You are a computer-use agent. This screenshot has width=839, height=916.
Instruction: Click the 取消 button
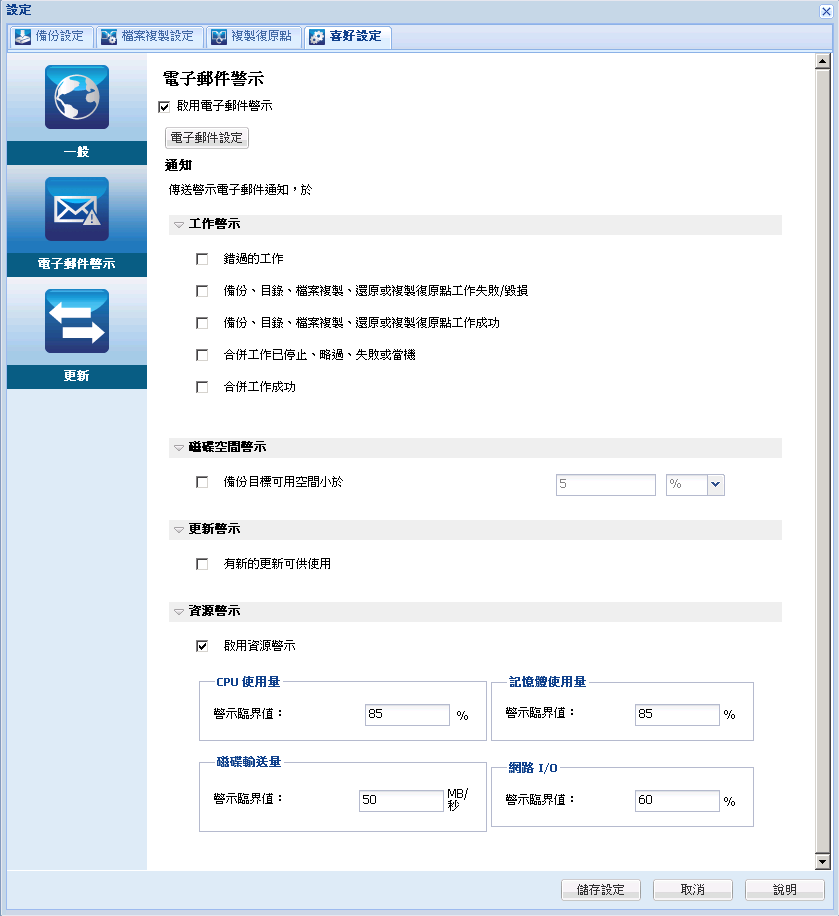[693, 890]
